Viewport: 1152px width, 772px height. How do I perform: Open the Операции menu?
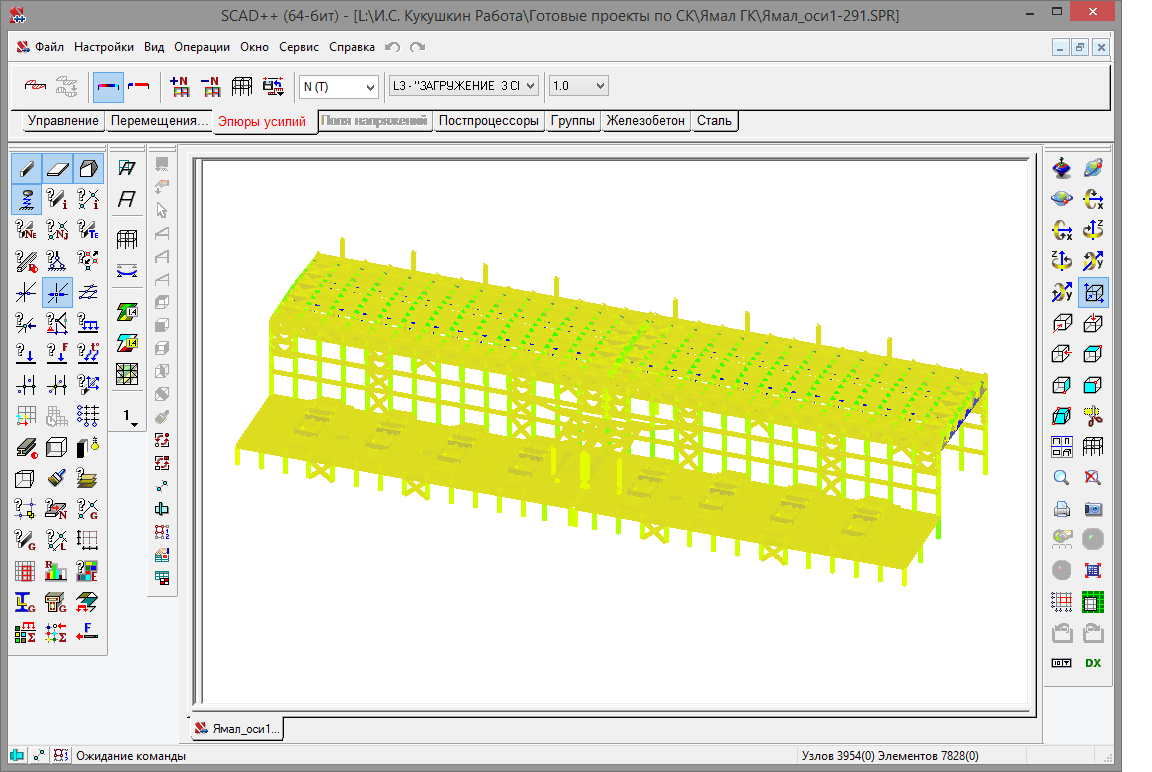click(202, 47)
